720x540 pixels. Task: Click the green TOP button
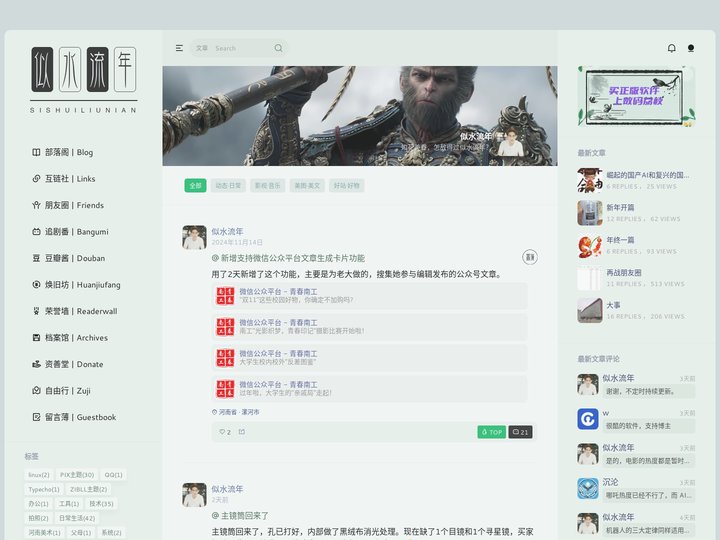pyautogui.click(x=492, y=432)
